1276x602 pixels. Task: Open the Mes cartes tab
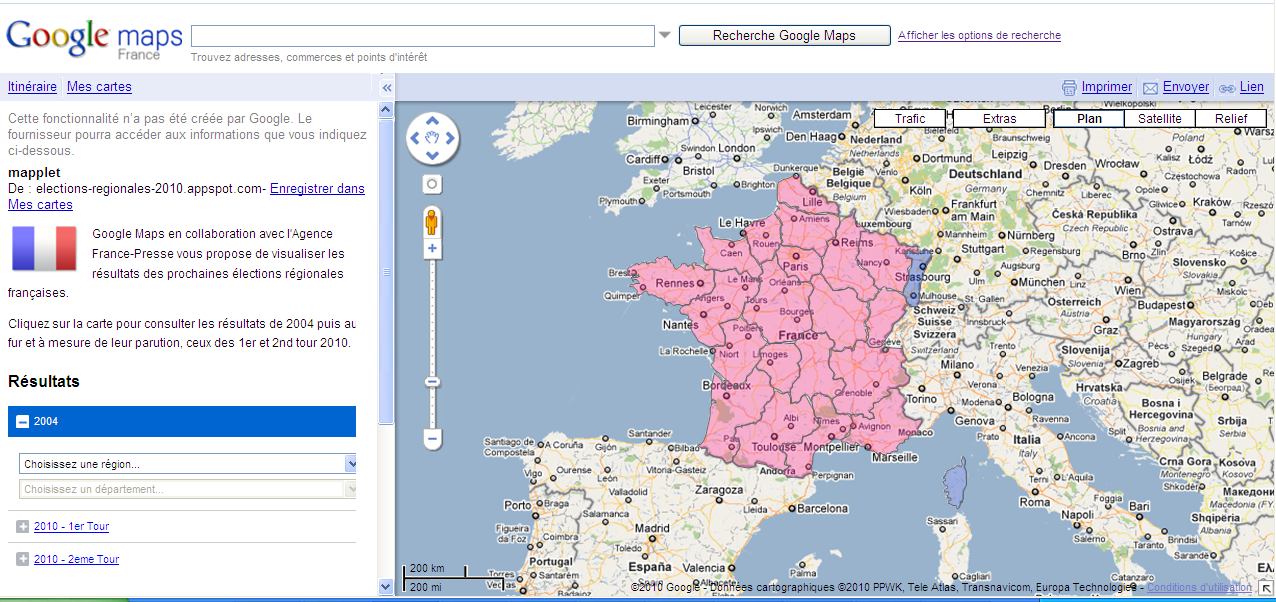[x=99, y=87]
